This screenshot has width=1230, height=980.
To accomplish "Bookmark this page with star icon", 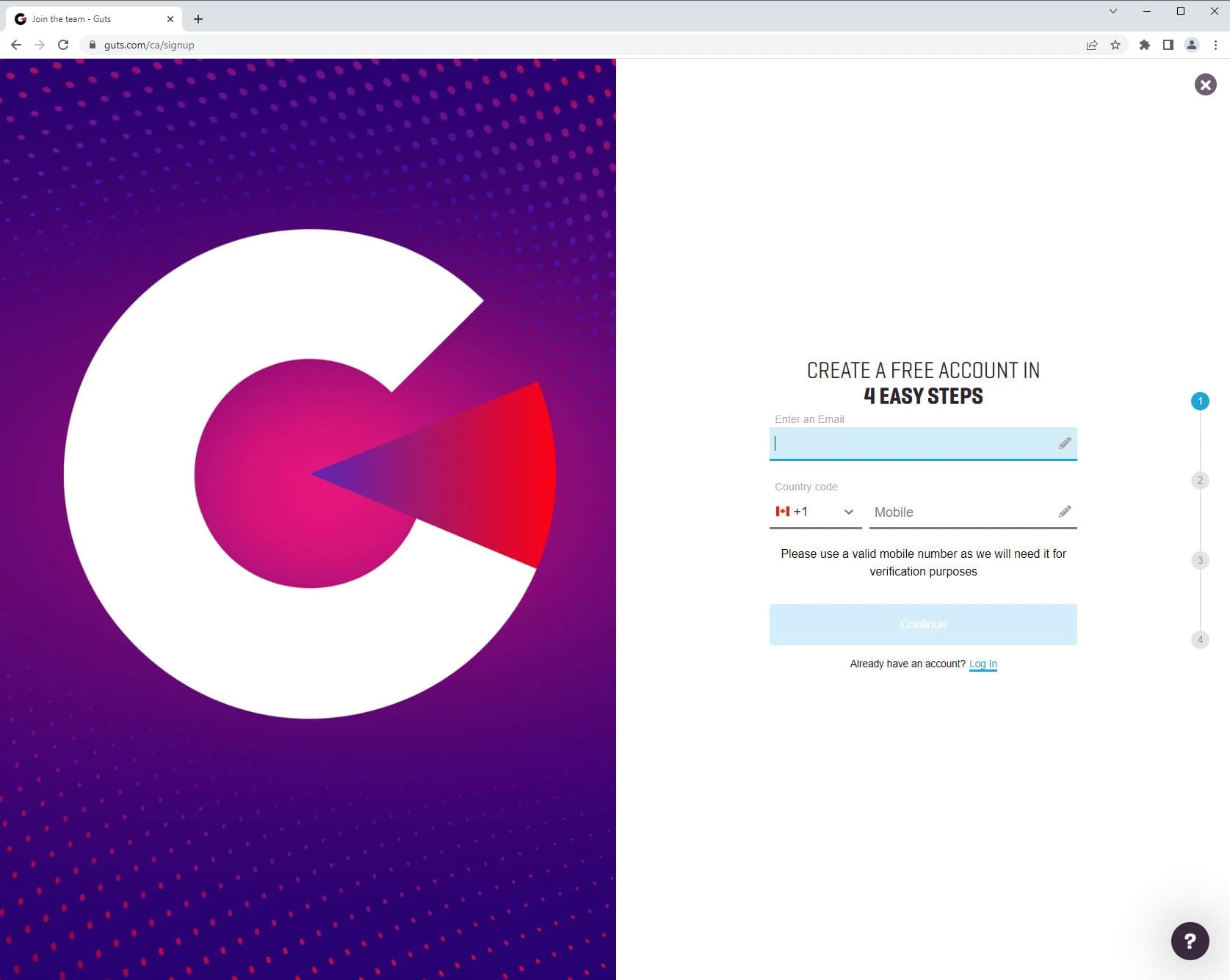I will pos(1115,45).
